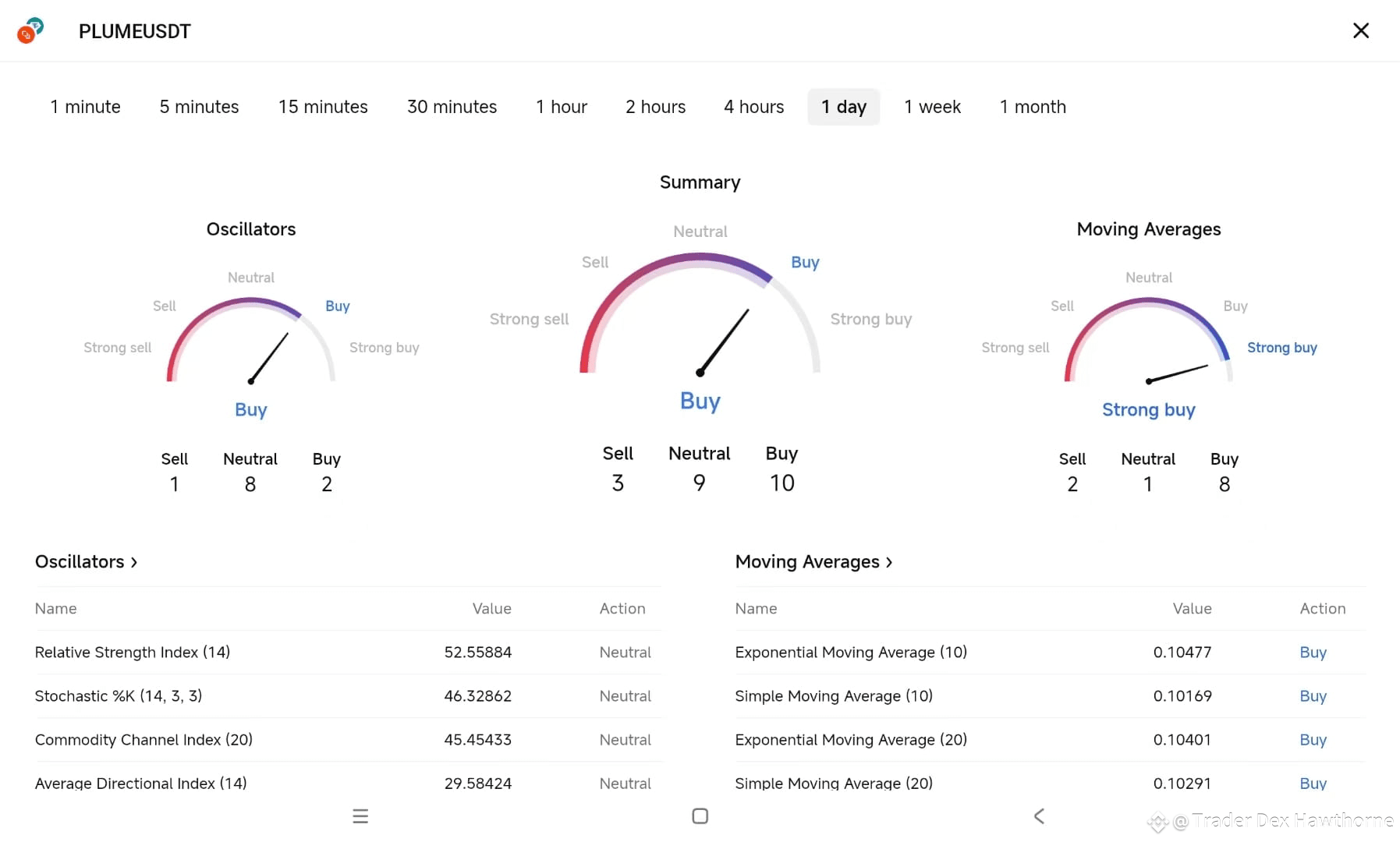1400x842 pixels.
Task: Open the Relative Strength Index (14) row
Action: 348,653
